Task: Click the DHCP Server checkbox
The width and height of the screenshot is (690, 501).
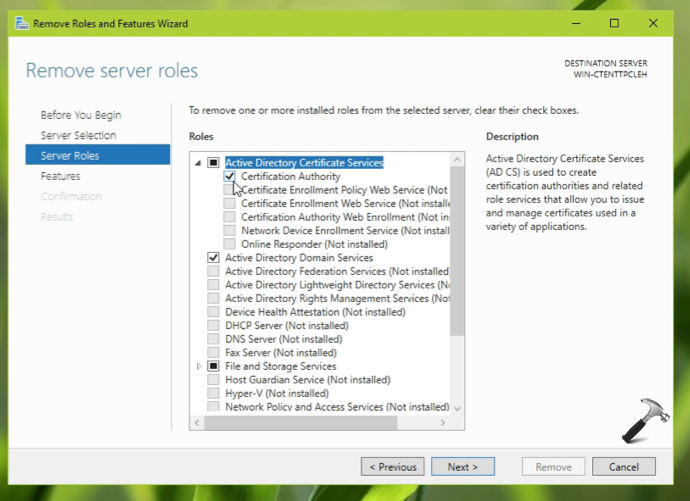Action: tap(213, 325)
